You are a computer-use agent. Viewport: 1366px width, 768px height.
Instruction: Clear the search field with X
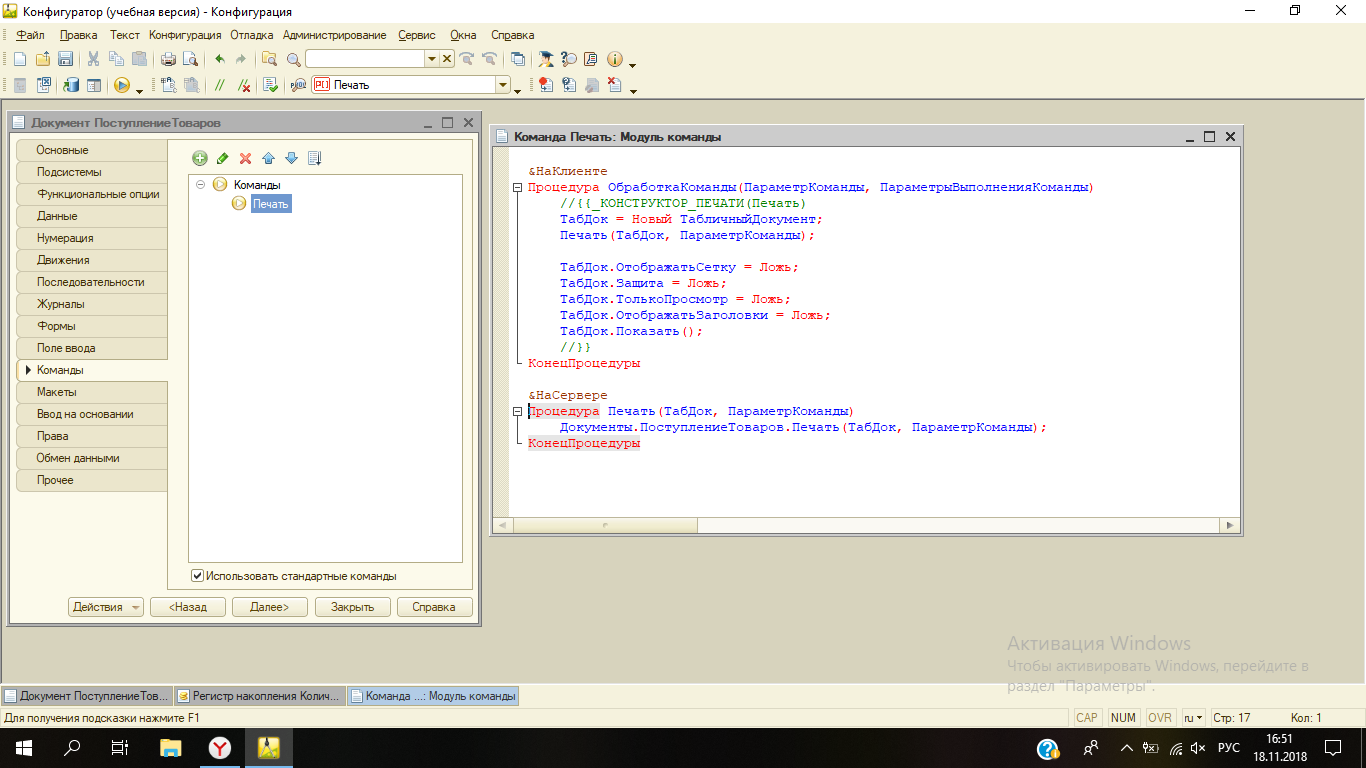(447, 59)
